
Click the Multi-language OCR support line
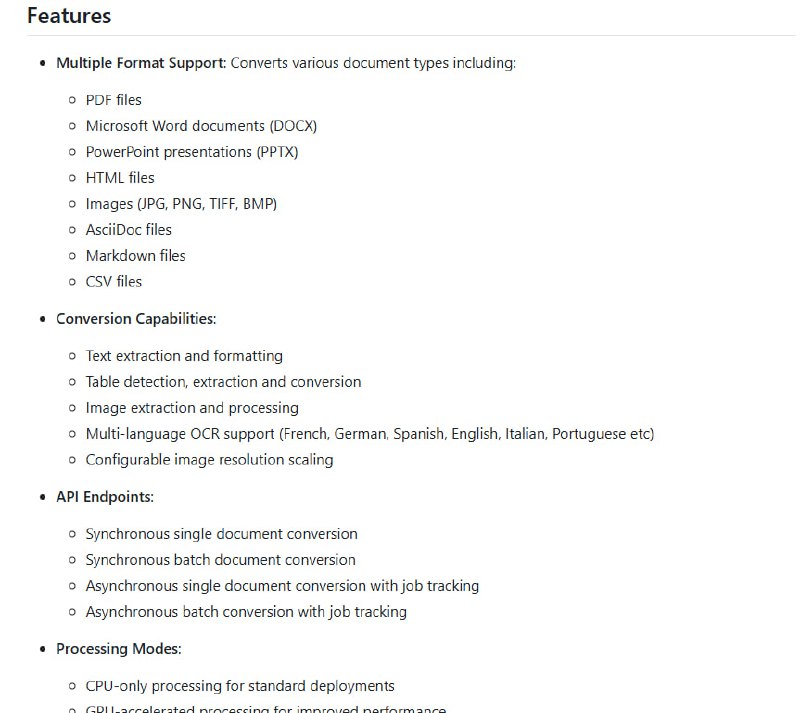(370, 434)
